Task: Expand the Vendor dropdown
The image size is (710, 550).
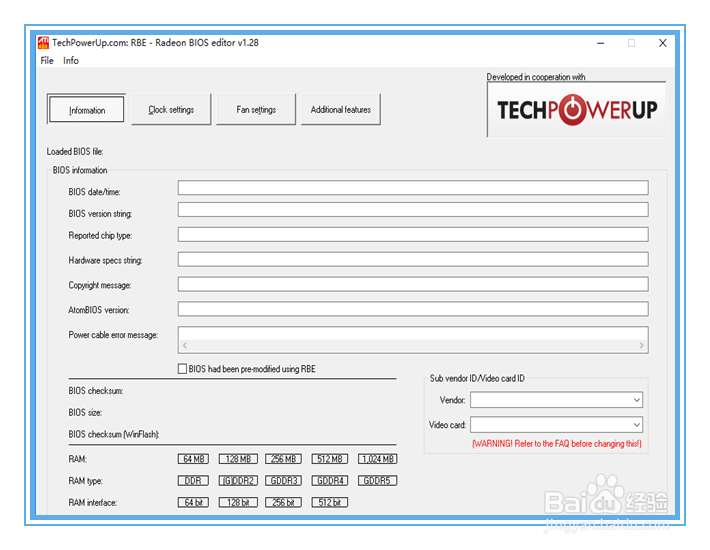Action: click(636, 400)
